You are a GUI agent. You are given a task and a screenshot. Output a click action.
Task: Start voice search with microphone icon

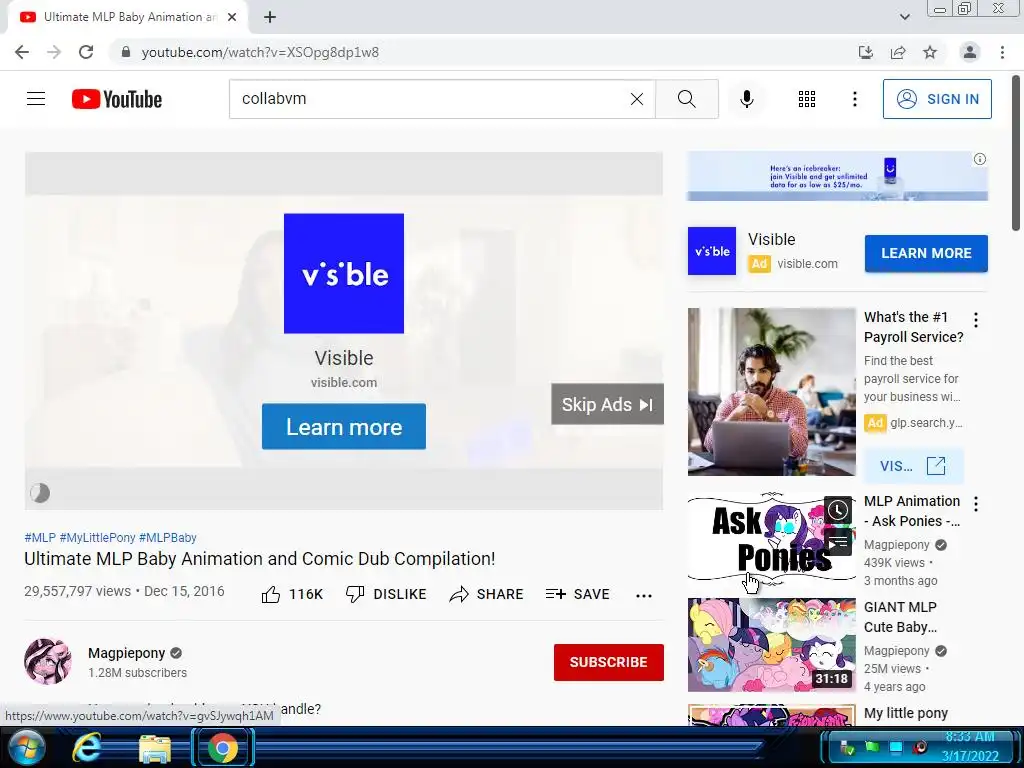(x=747, y=99)
